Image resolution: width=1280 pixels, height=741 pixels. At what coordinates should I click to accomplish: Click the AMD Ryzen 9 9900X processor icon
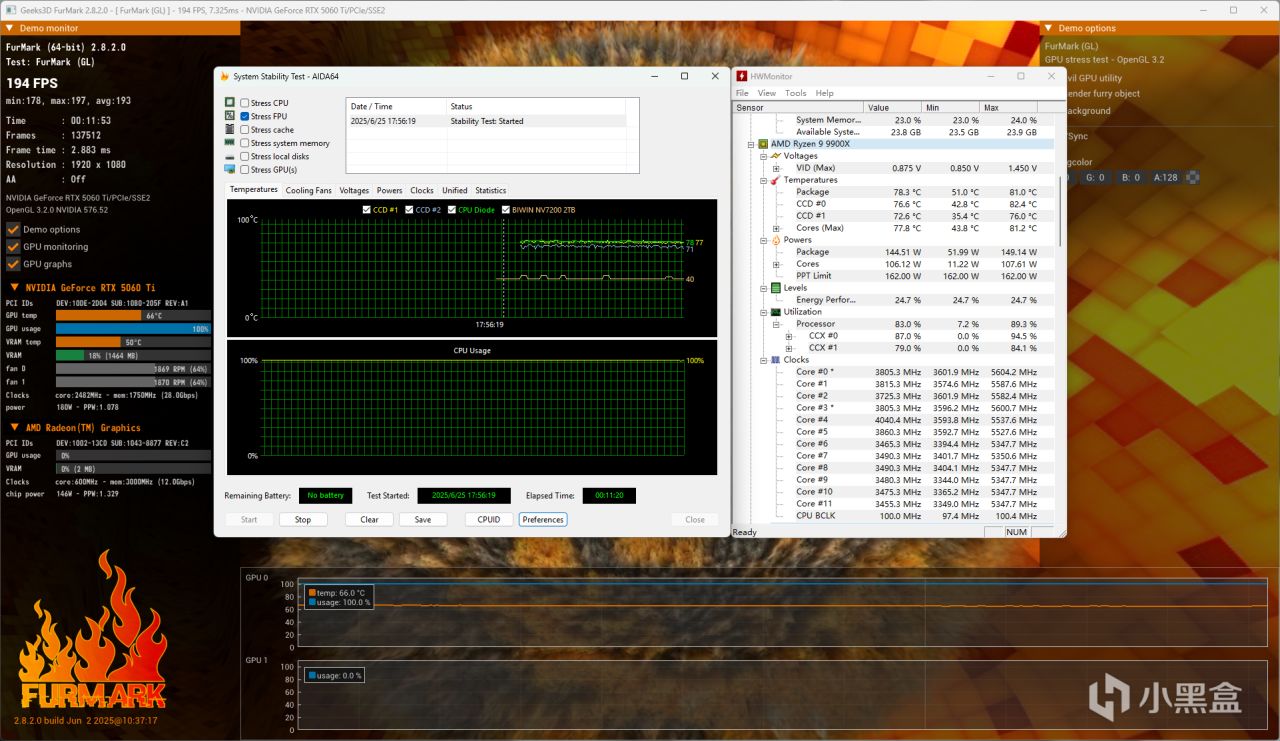coord(763,144)
